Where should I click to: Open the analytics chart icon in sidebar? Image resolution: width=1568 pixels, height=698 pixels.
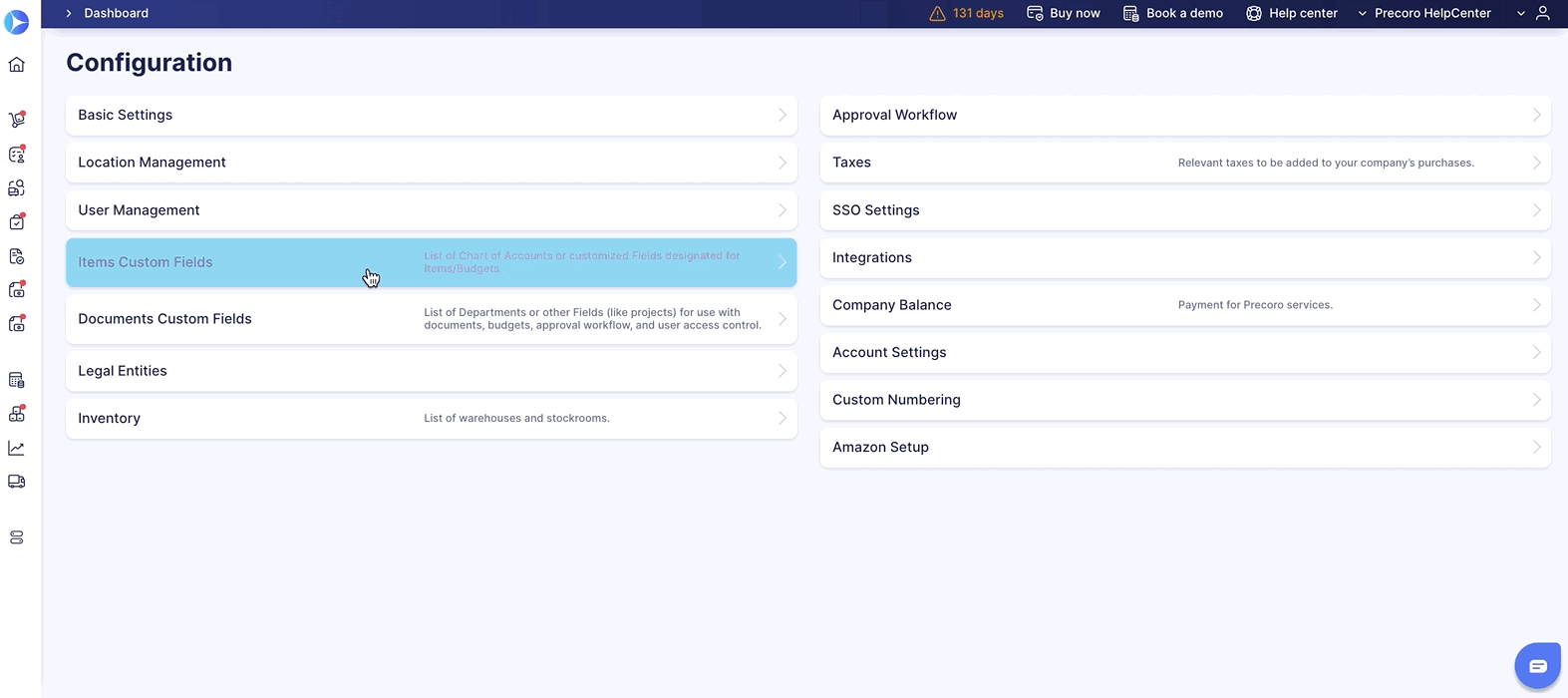point(17,449)
